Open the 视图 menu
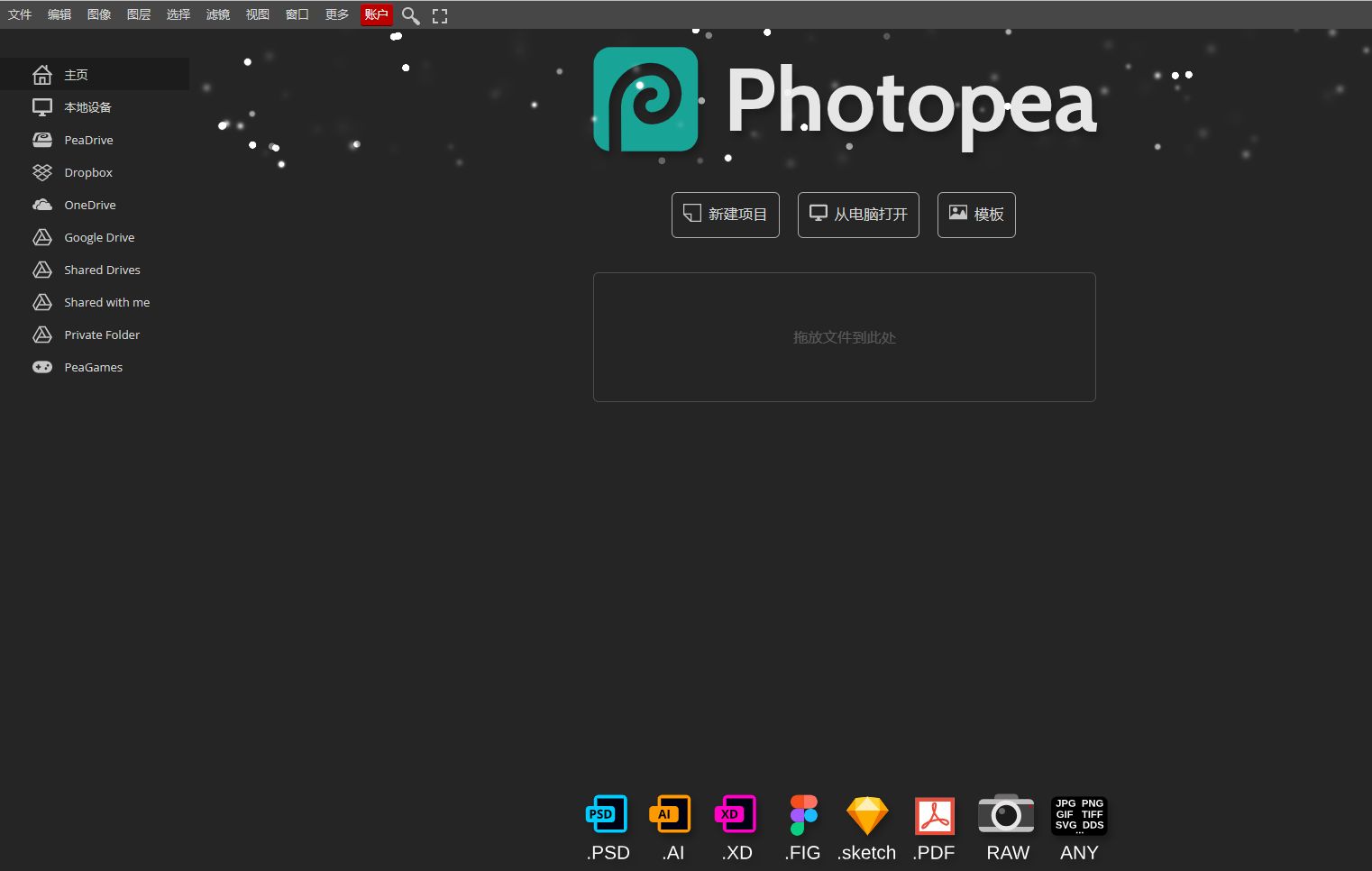Screen dimensions: 1372x871 tap(258, 14)
